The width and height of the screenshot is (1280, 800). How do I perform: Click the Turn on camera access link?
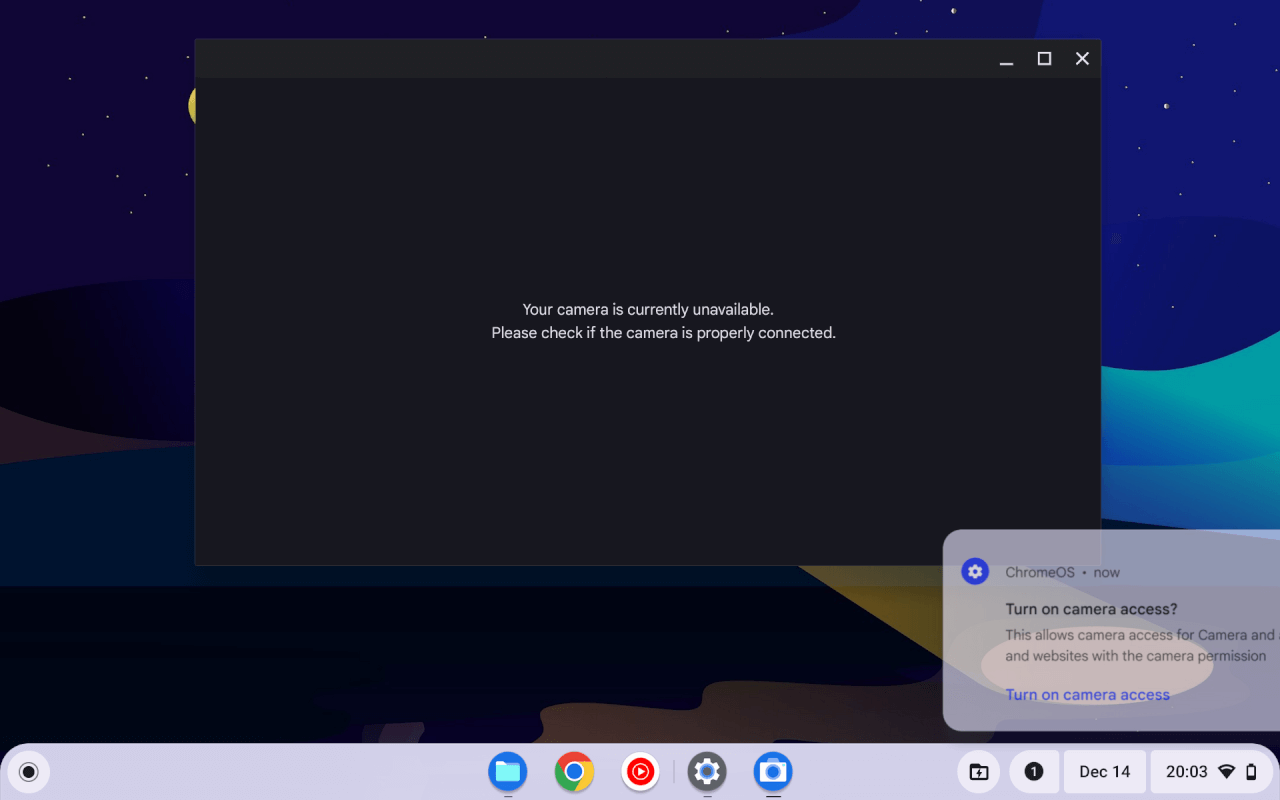pyautogui.click(x=1087, y=694)
